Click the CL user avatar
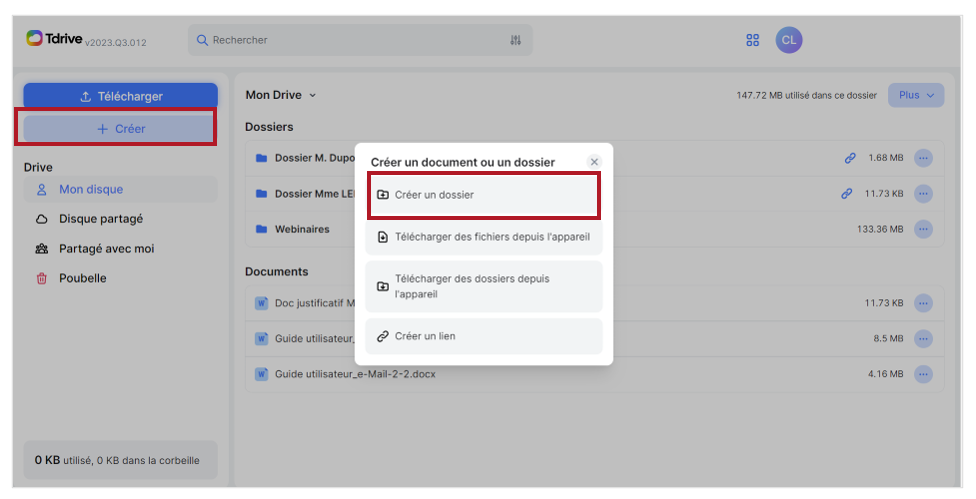Viewport: 976px width, 499px height. [789, 40]
